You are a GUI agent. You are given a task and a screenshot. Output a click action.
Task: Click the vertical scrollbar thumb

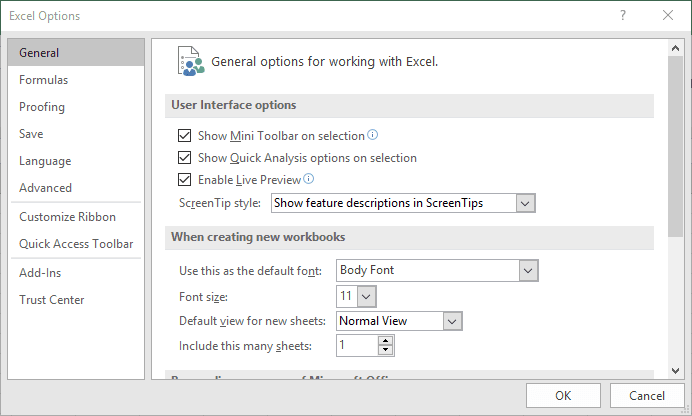(675, 147)
